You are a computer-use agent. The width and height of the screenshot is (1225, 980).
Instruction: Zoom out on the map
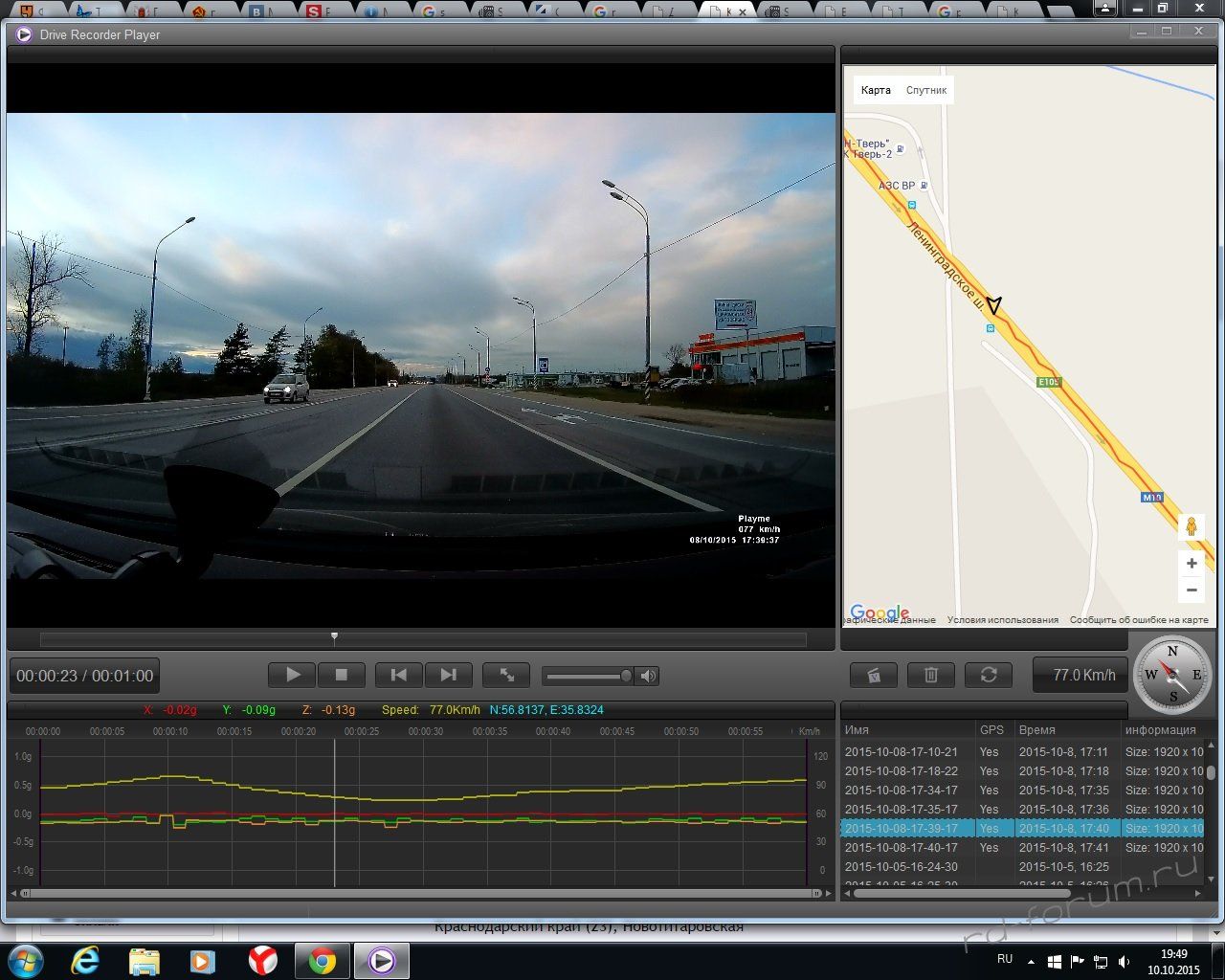pyautogui.click(x=1192, y=590)
